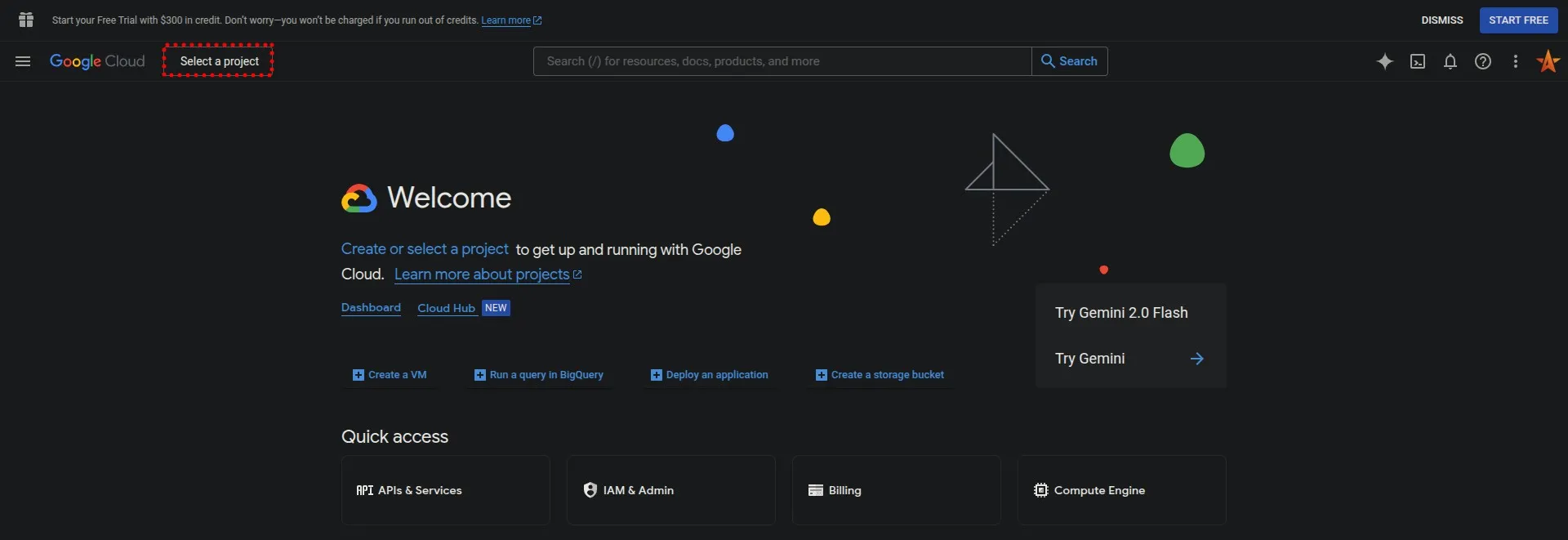Viewport: 1568px width, 540px height.
Task: Click the gift icon in free trial banner
Action: click(x=26, y=20)
